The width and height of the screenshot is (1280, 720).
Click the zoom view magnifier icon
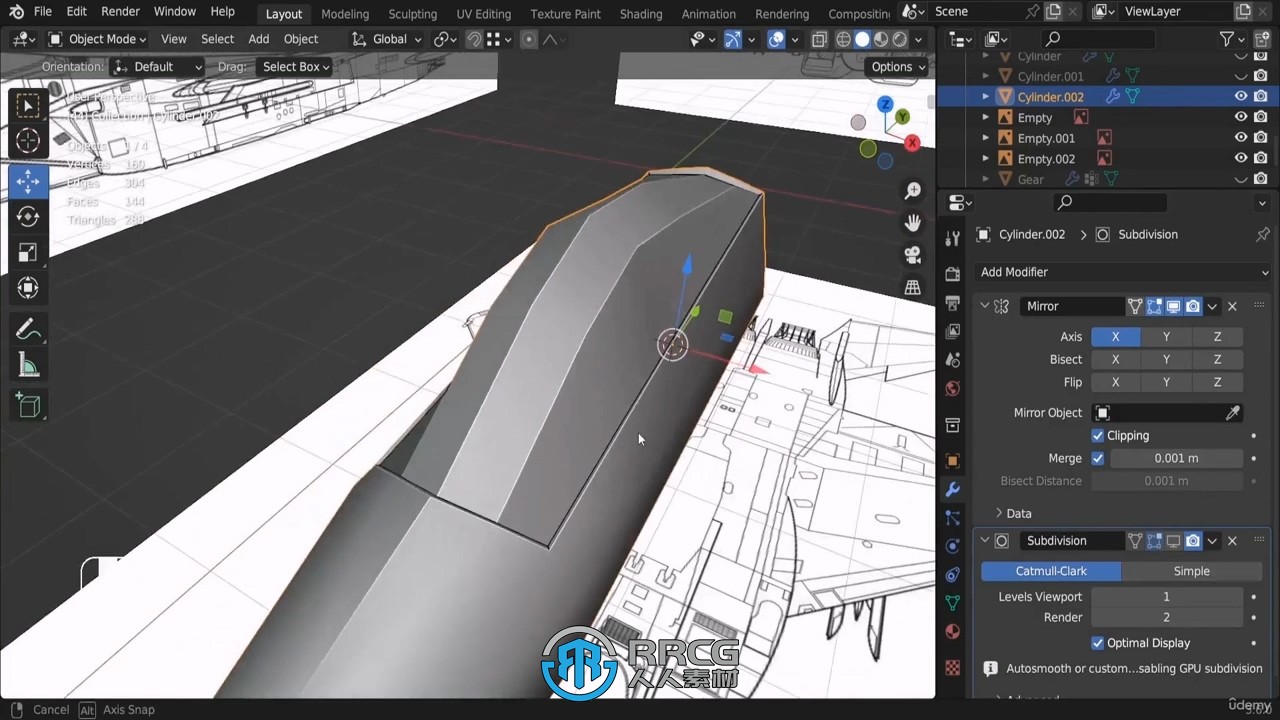pos(912,190)
